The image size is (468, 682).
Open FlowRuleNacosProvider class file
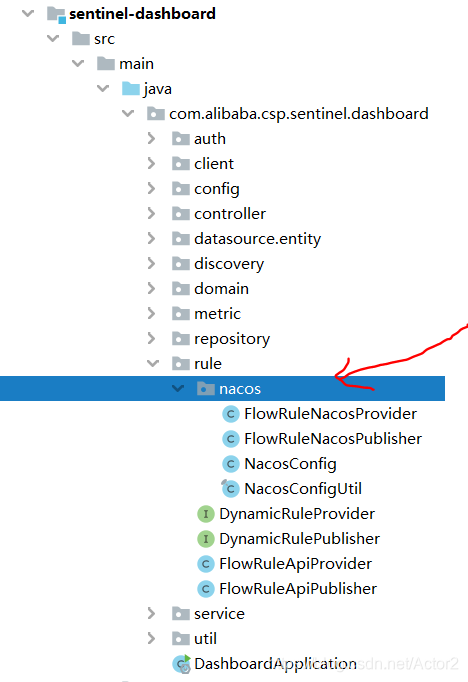click(x=331, y=414)
